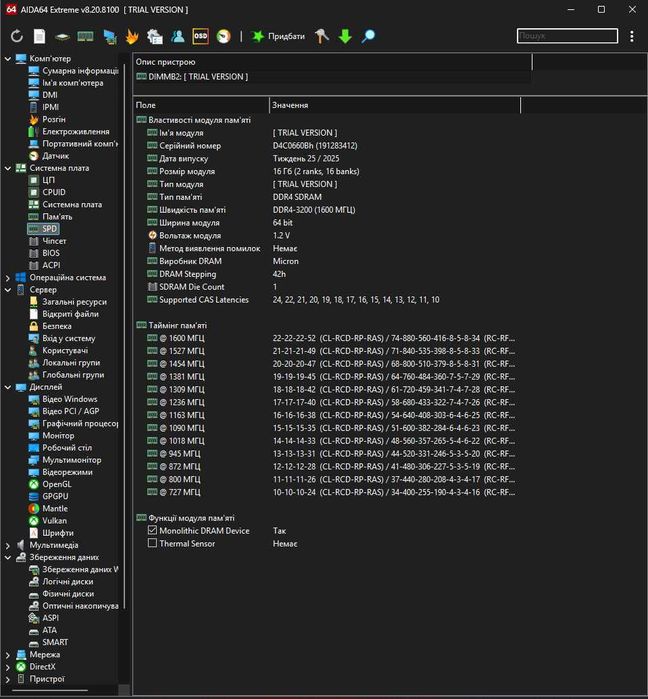The width and height of the screenshot is (648, 699).
Task: Select the Виробник DRAM Micron row
Action: pyautogui.click(x=325, y=261)
